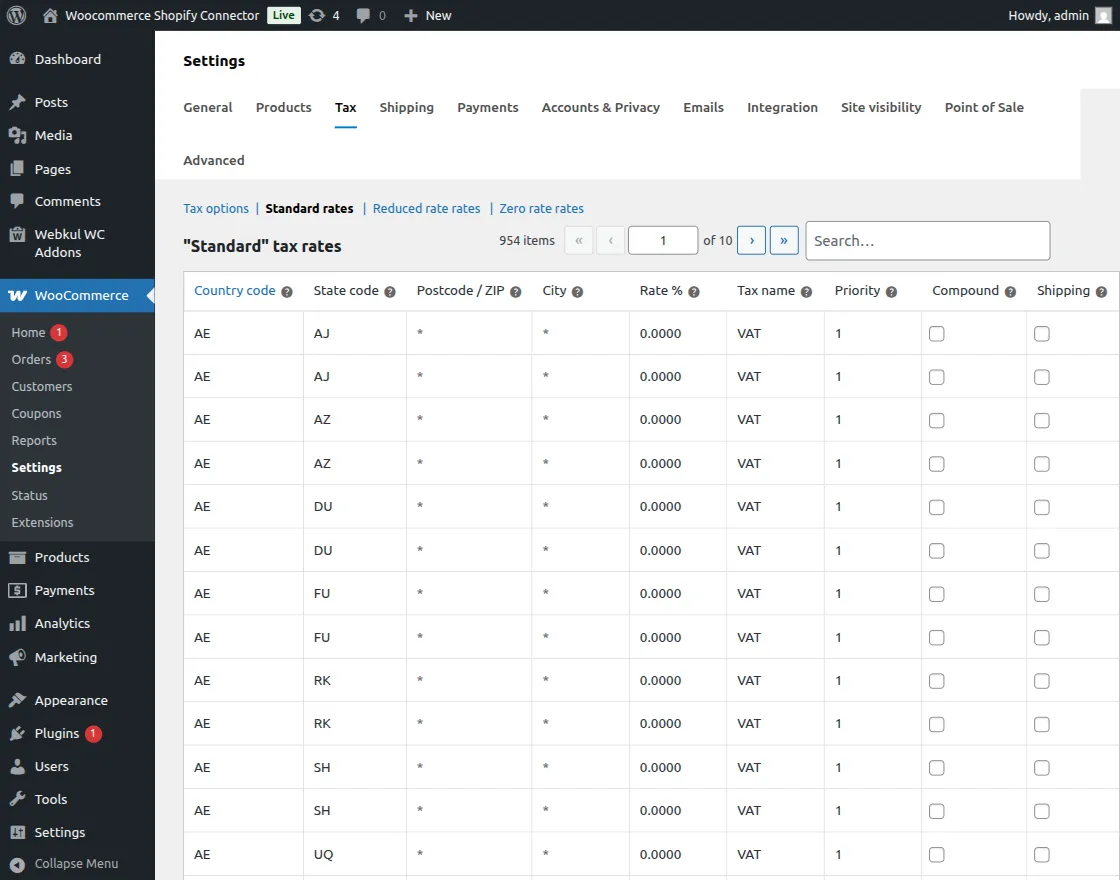This screenshot has height=880, width=1120.
Task: Expand the New content menu
Action: [x=427, y=15]
